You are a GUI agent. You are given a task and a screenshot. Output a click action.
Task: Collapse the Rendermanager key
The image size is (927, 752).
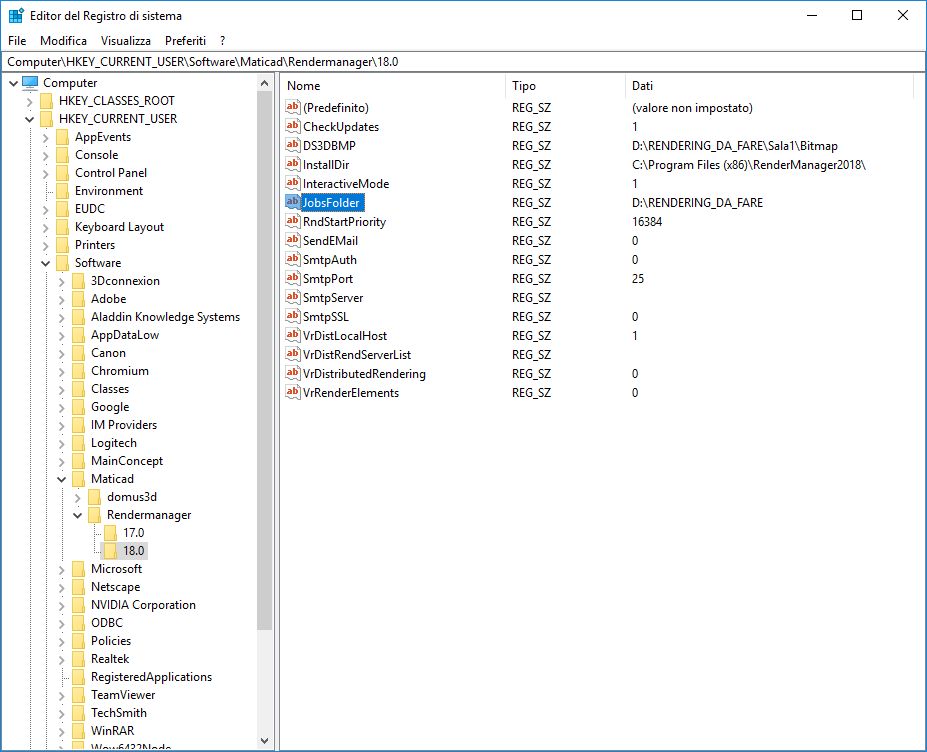(x=77, y=515)
